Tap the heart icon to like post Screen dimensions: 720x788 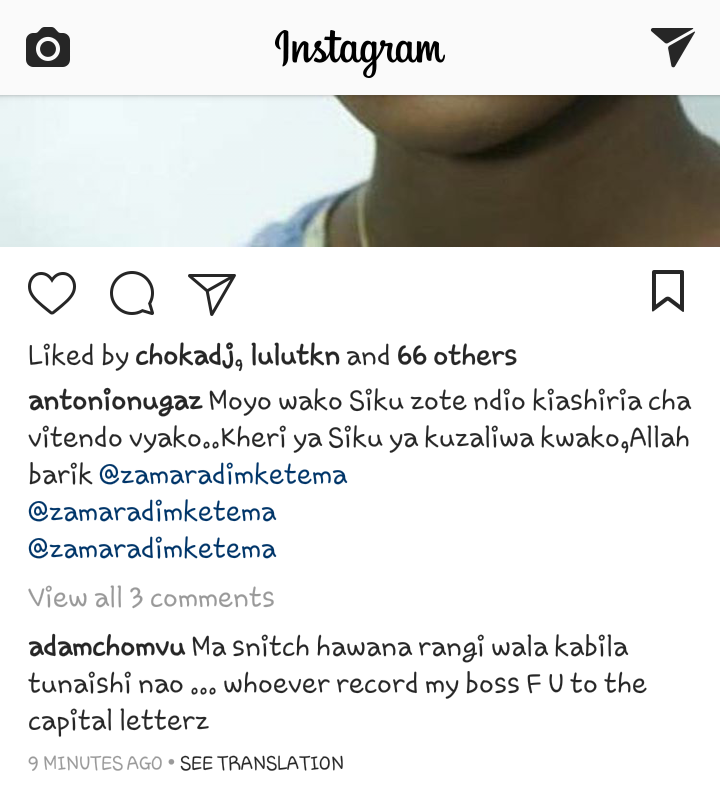(x=52, y=293)
